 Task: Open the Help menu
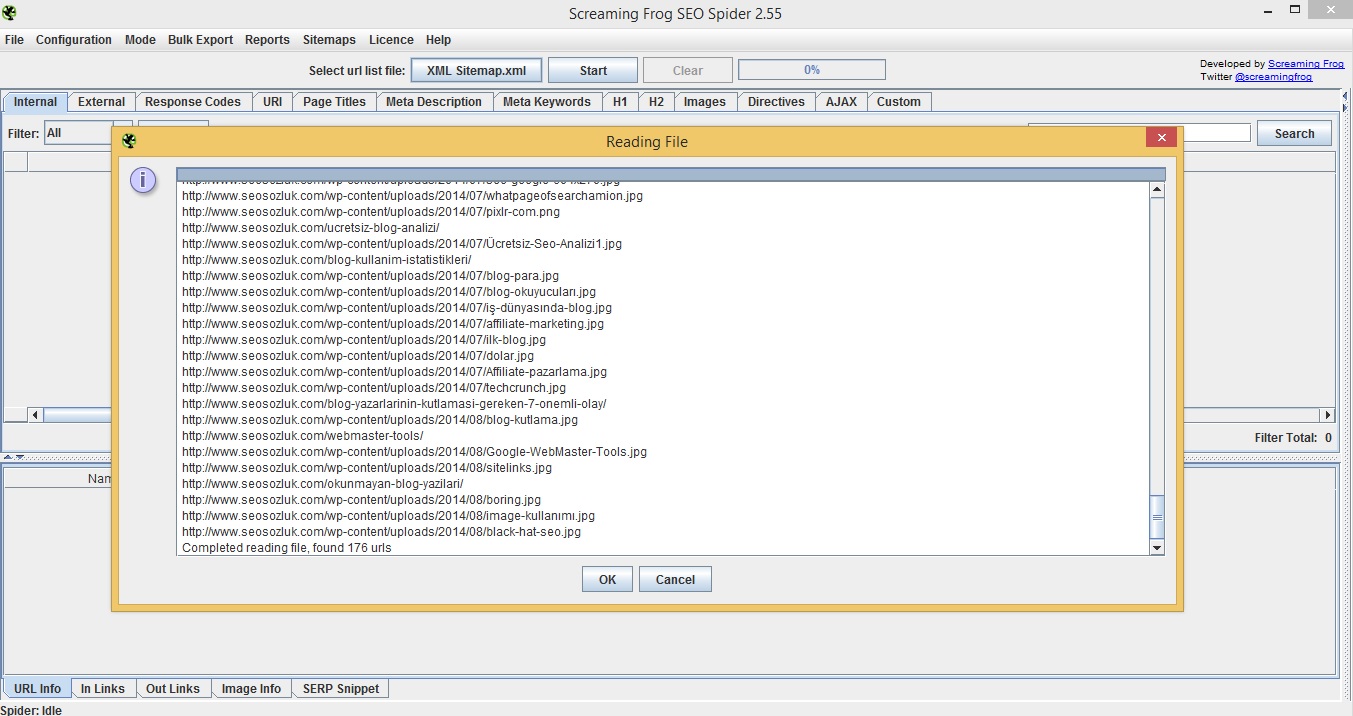[438, 40]
